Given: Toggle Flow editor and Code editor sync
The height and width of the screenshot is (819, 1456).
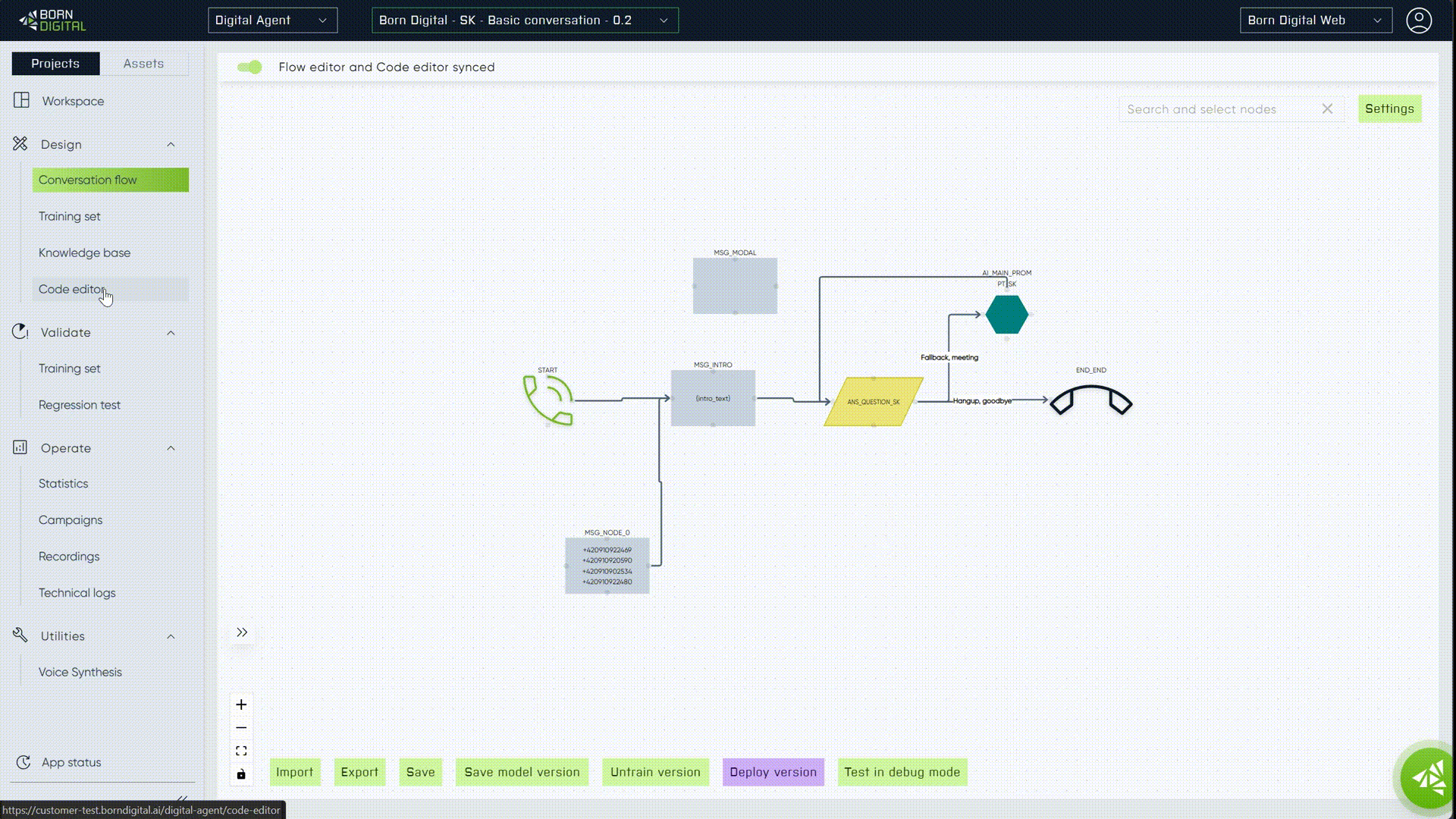Looking at the screenshot, I should pyautogui.click(x=249, y=67).
